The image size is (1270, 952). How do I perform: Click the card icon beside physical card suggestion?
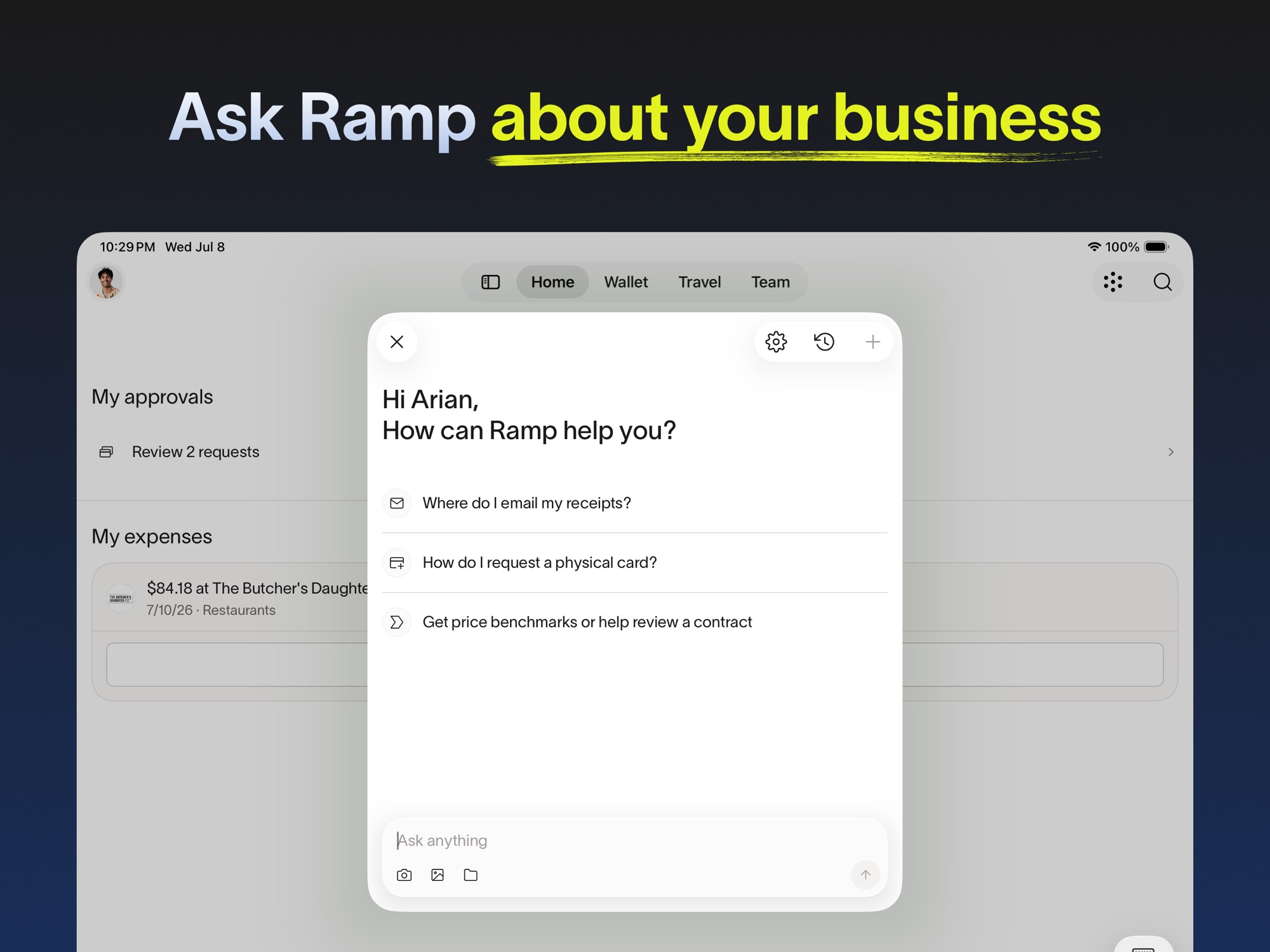pos(397,562)
